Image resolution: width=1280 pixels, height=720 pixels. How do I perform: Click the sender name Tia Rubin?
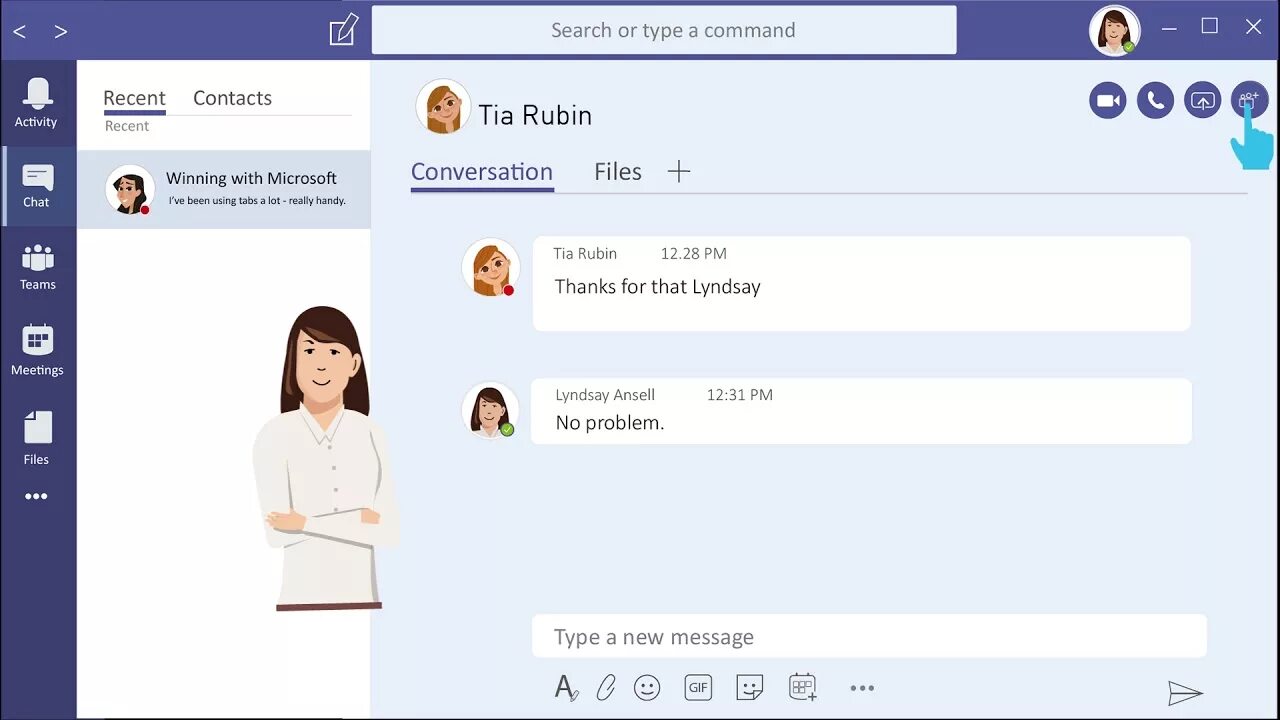click(585, 254)
